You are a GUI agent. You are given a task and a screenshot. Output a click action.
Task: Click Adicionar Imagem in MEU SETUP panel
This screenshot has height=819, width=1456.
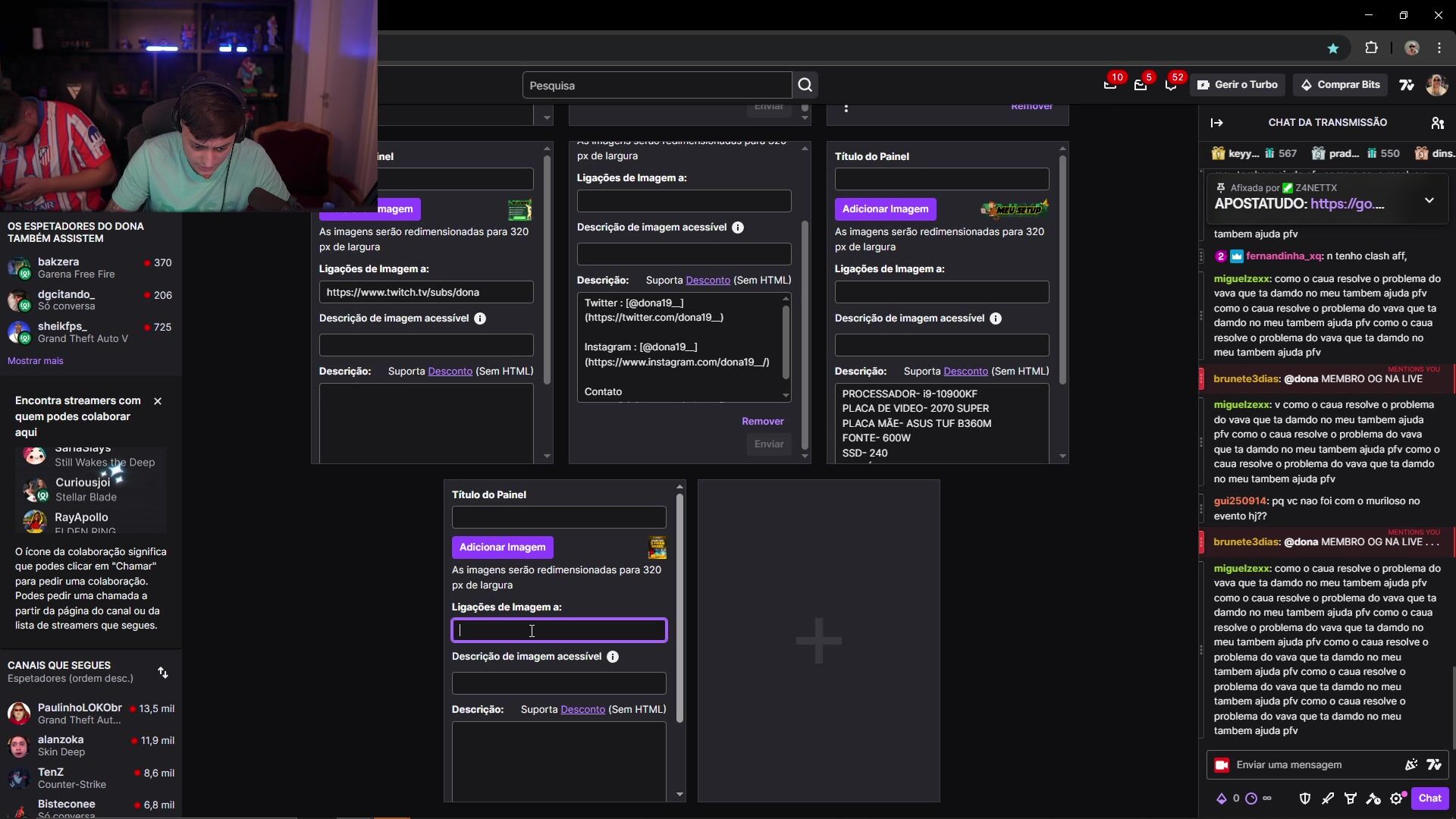(x=885, y=209)
